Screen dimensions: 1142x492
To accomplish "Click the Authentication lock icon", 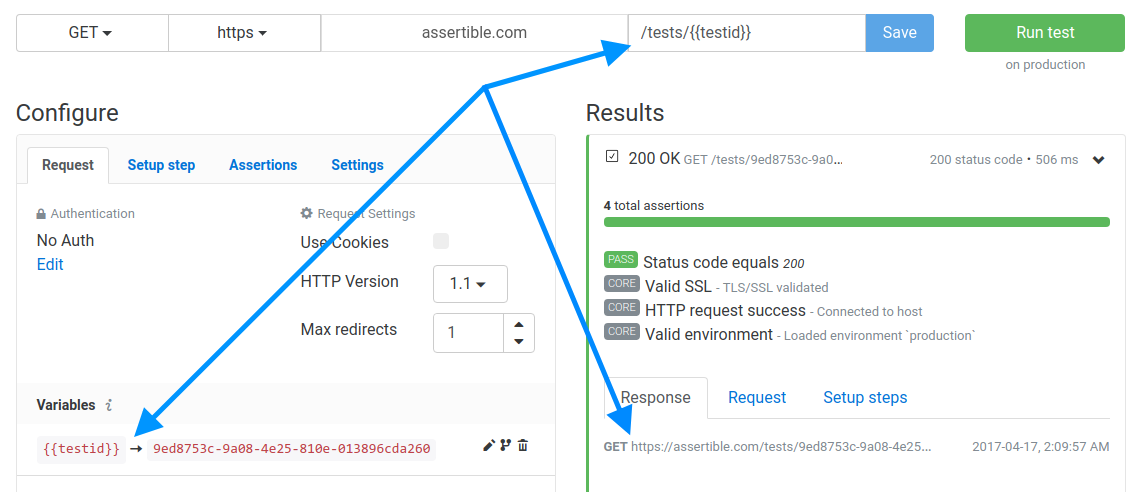I will 42,214.
